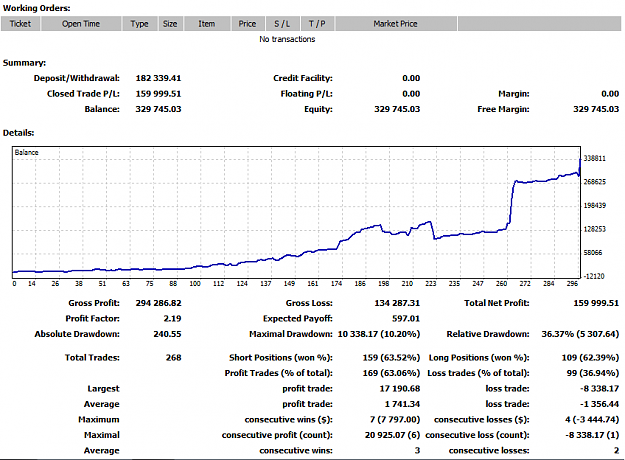Screen dimensions: 625x460
Task: Select average profit trade value 1 741.34
Action: pyautogui.click(x=402, y=404)
